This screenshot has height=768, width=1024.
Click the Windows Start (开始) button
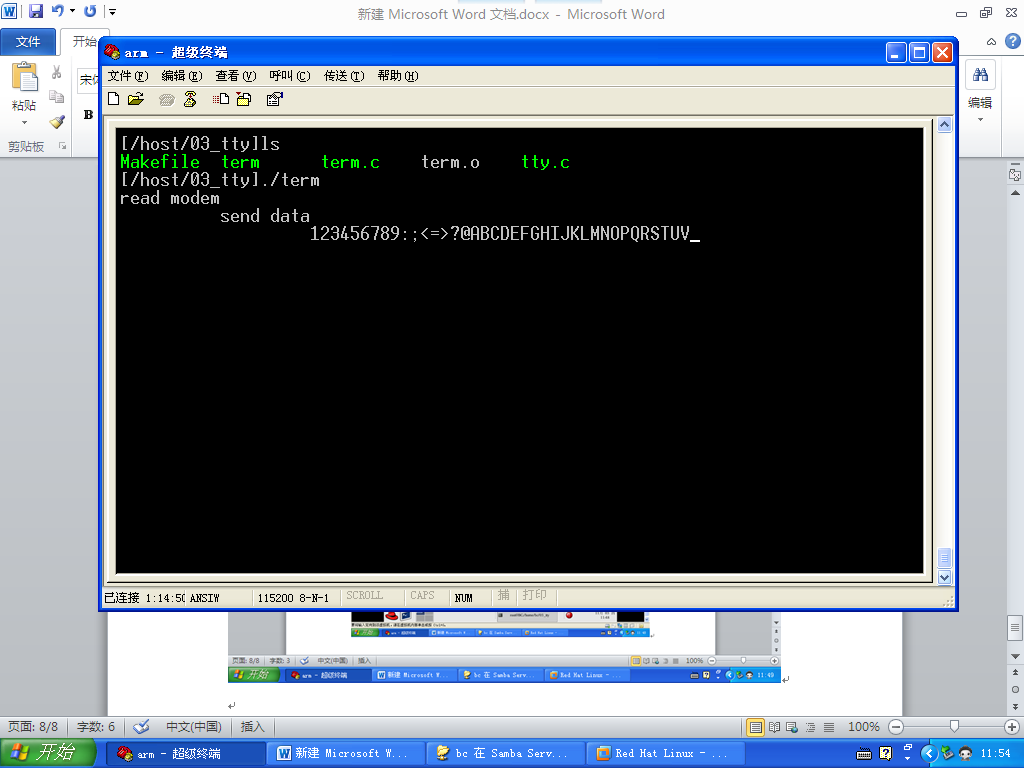coord(48,753)
